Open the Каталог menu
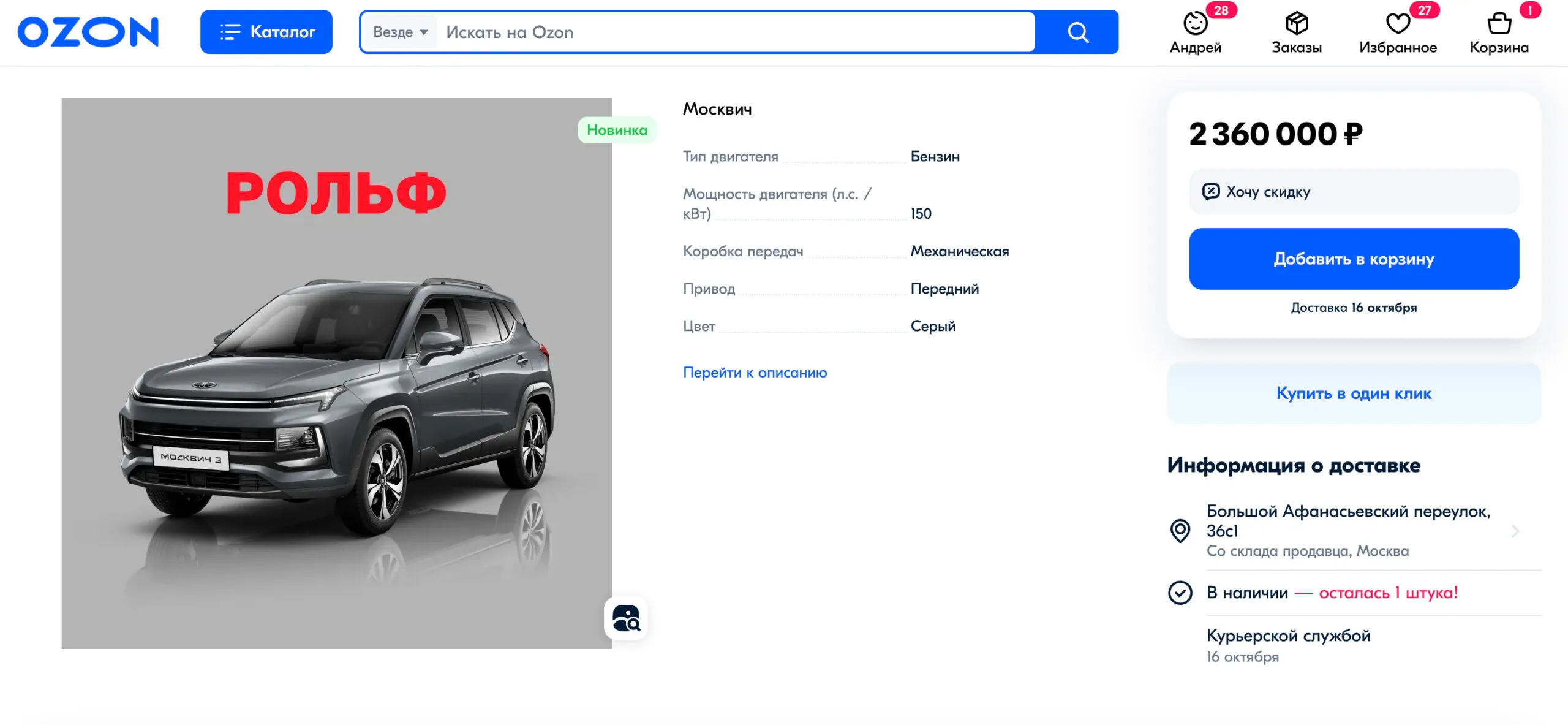1568x725 pixels. click(x=266, y=32)
